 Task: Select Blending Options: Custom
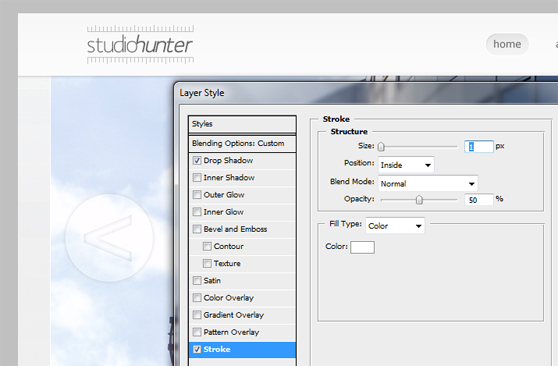(x=242, y=143)
